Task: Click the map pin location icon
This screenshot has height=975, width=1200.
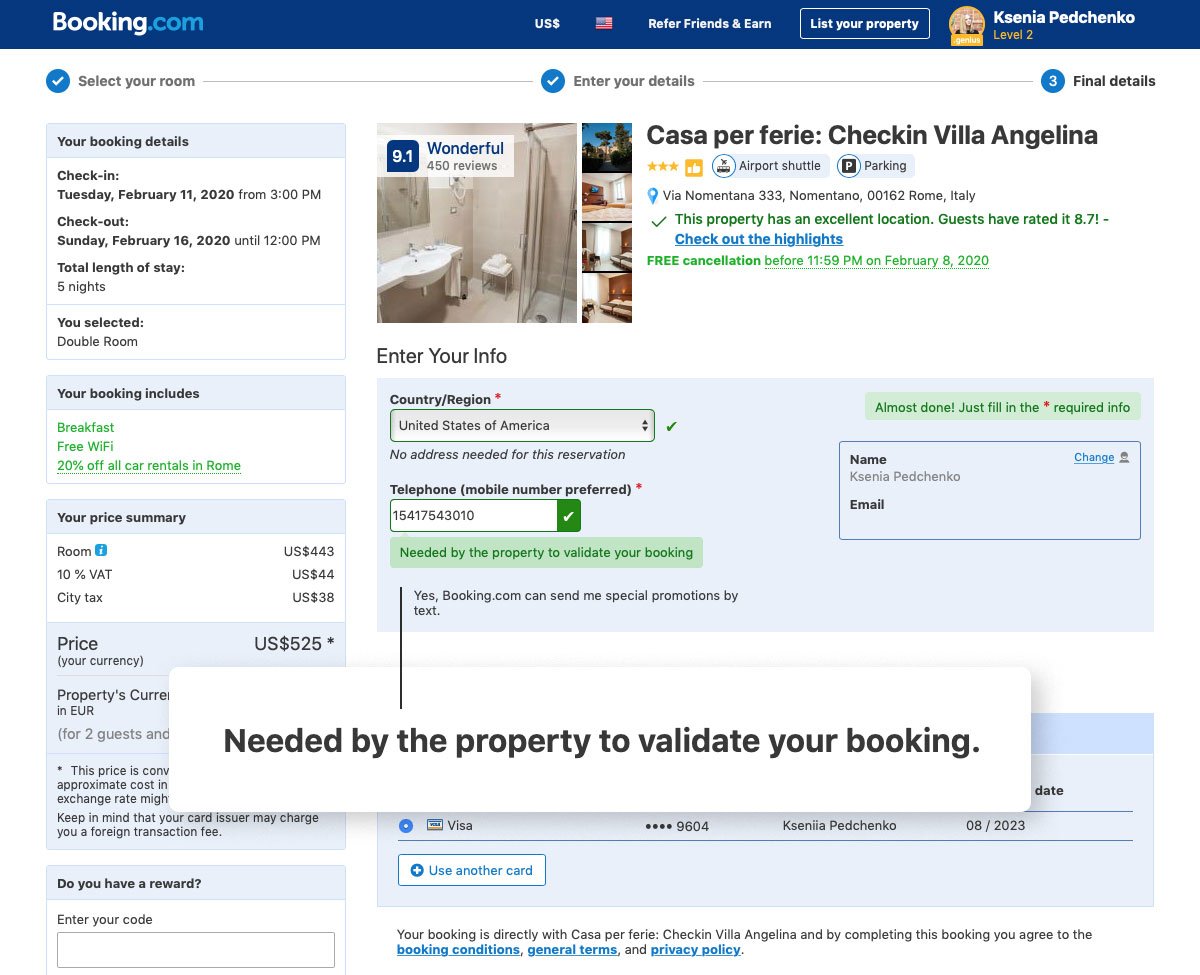Action: [653, 196]
